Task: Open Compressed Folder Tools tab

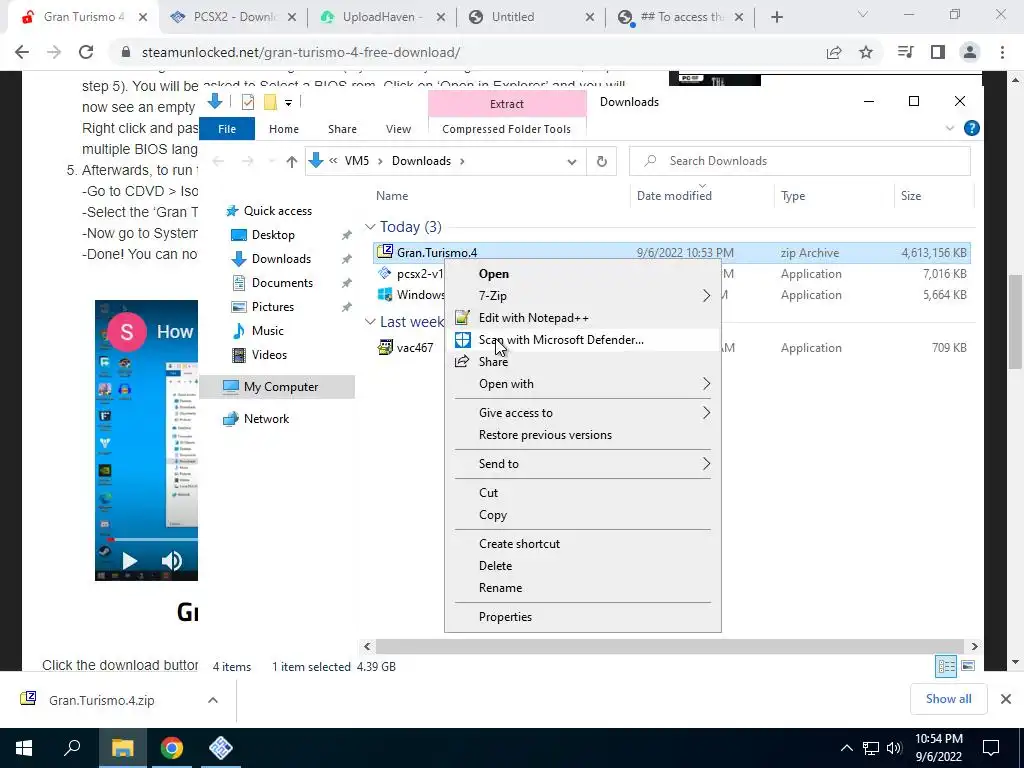Action: (x=506, y=129)
